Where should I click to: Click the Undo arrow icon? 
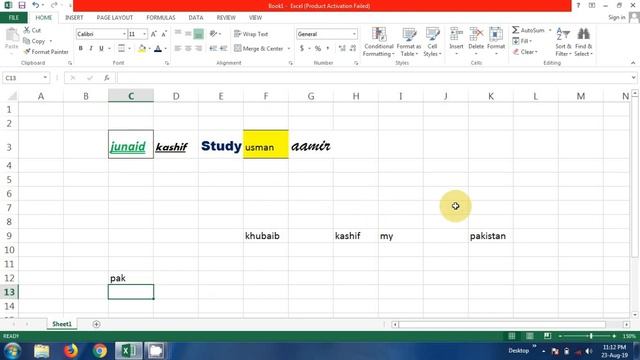36,5
